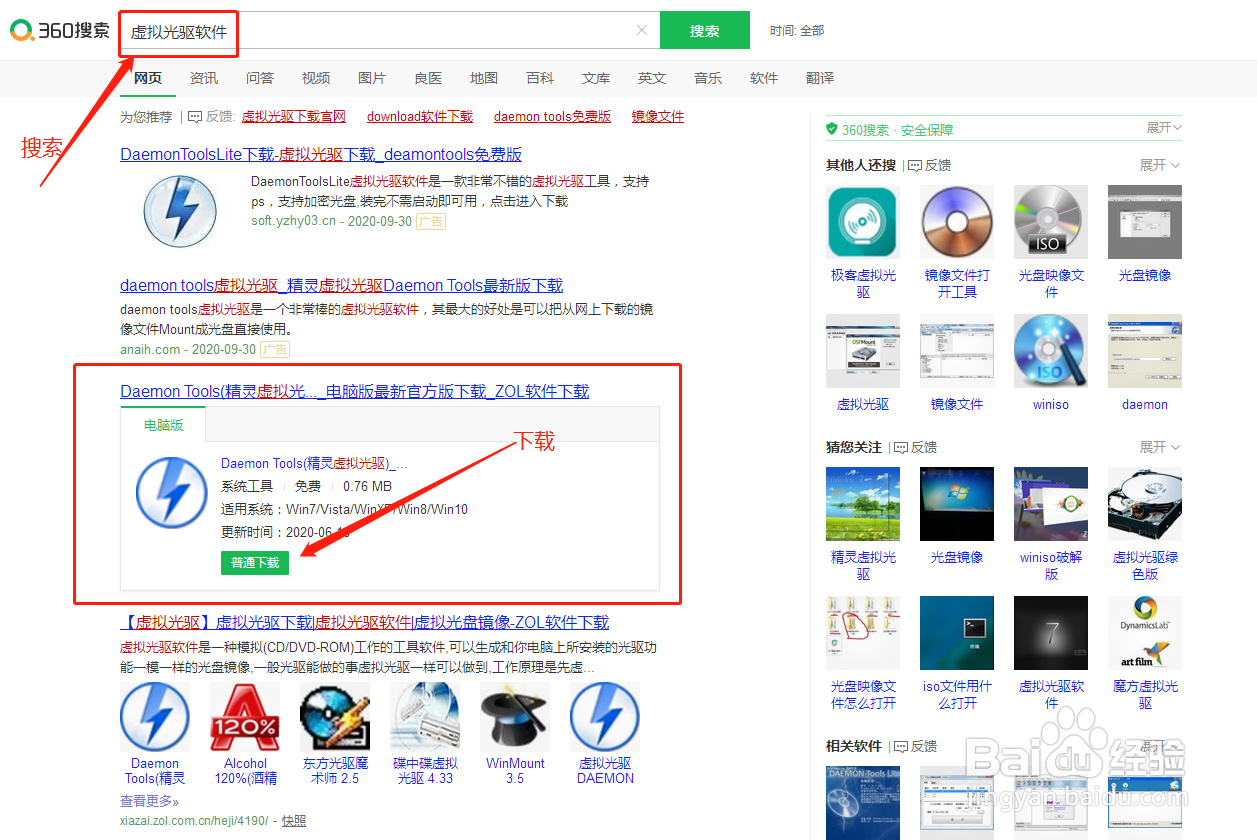Viewport: 1257px width, 840px height.
Task: Click in the search box containing 虚拟光驱软件
Action: point(390,30)
